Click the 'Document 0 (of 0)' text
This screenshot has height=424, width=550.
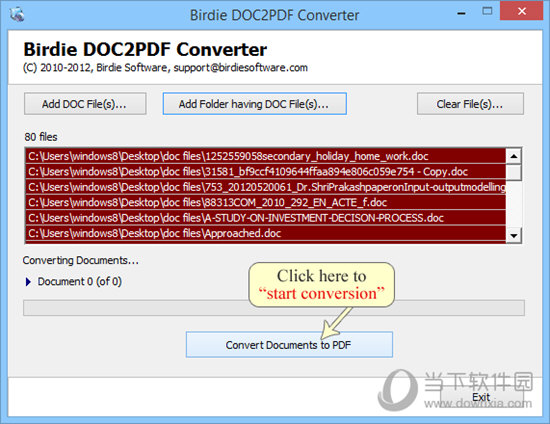coord(80,282)
